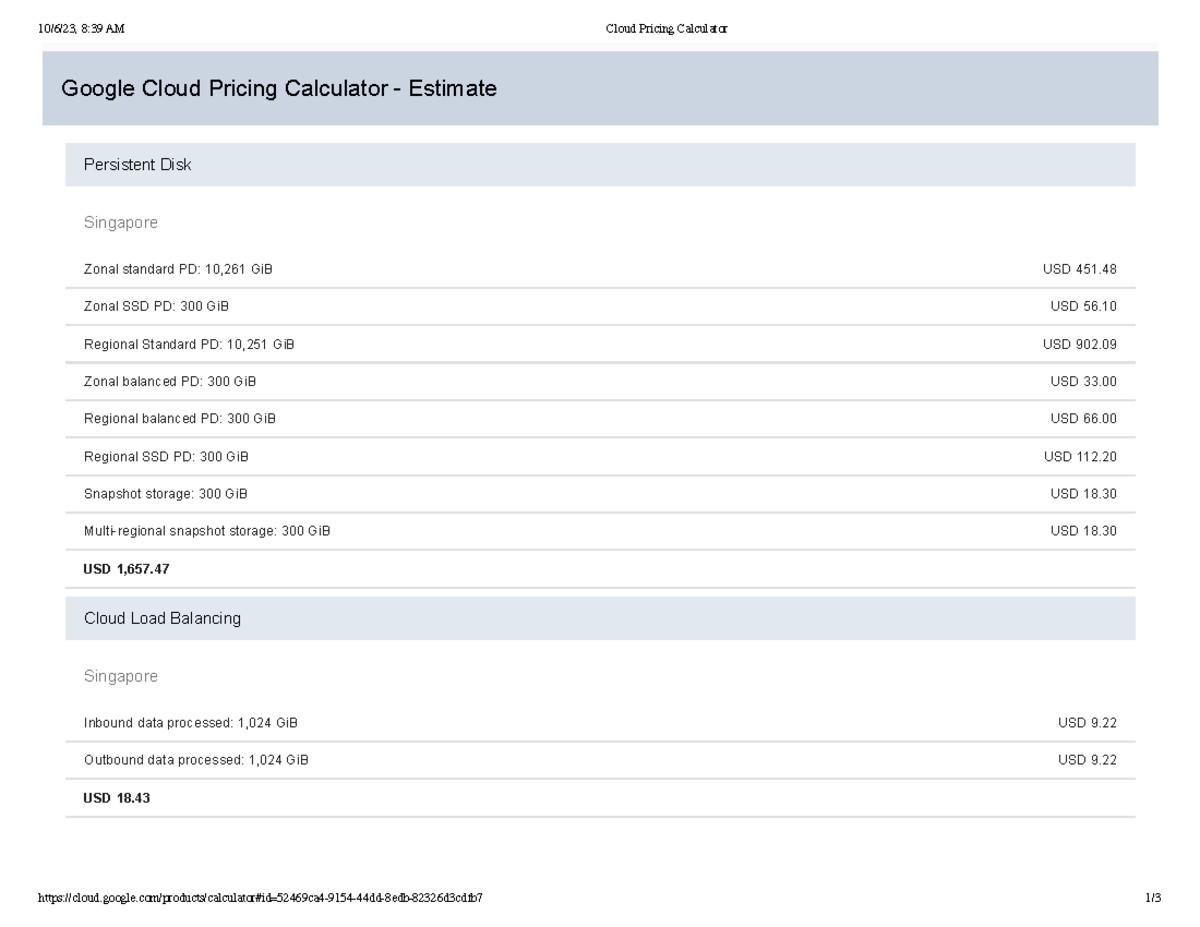Click the USD 902.09 price
1200x927 pixels.
coord(1080,344)
